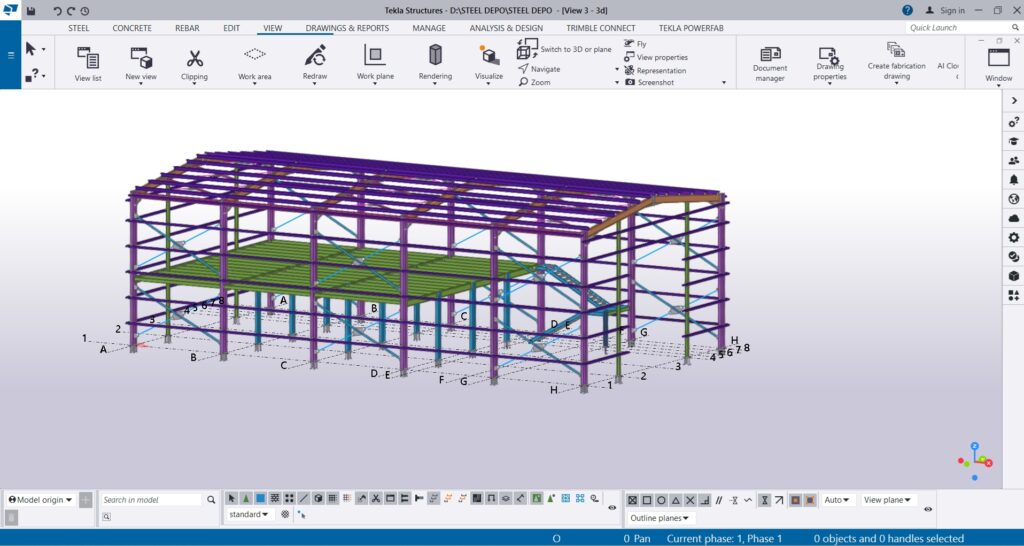Toggle the snap to midpoints triangle
This screenshot has width=1024, height=546.
point(676,500)
